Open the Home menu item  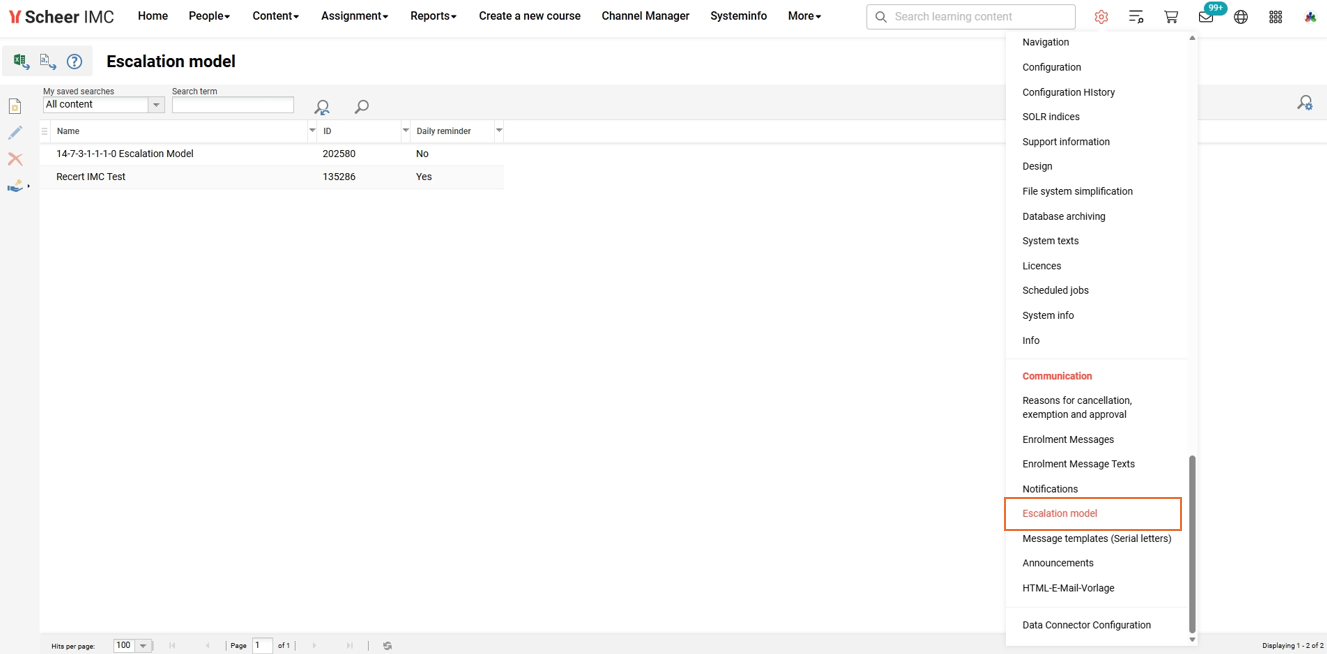coord(153,16)
